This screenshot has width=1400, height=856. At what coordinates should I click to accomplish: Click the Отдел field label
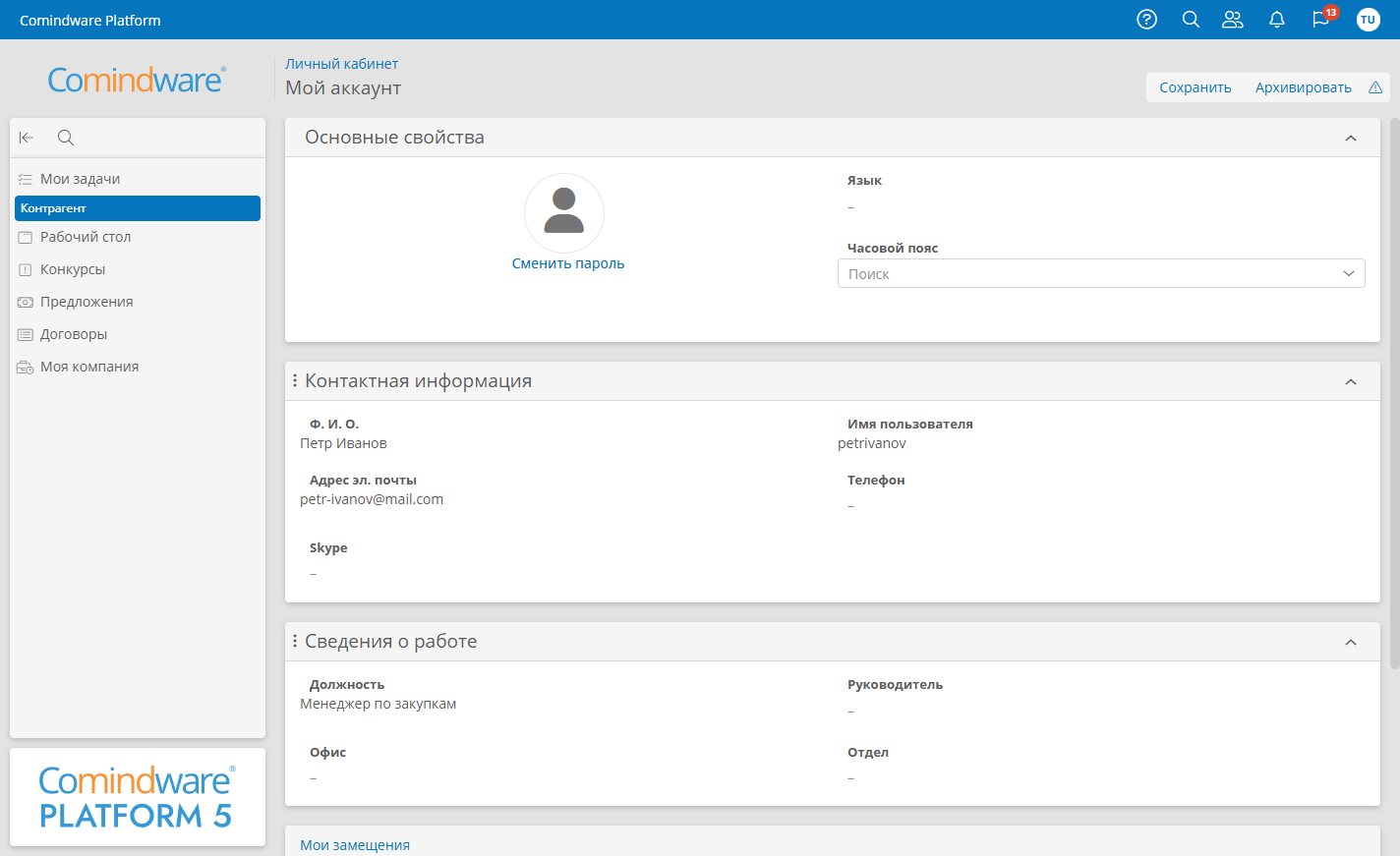868,752
